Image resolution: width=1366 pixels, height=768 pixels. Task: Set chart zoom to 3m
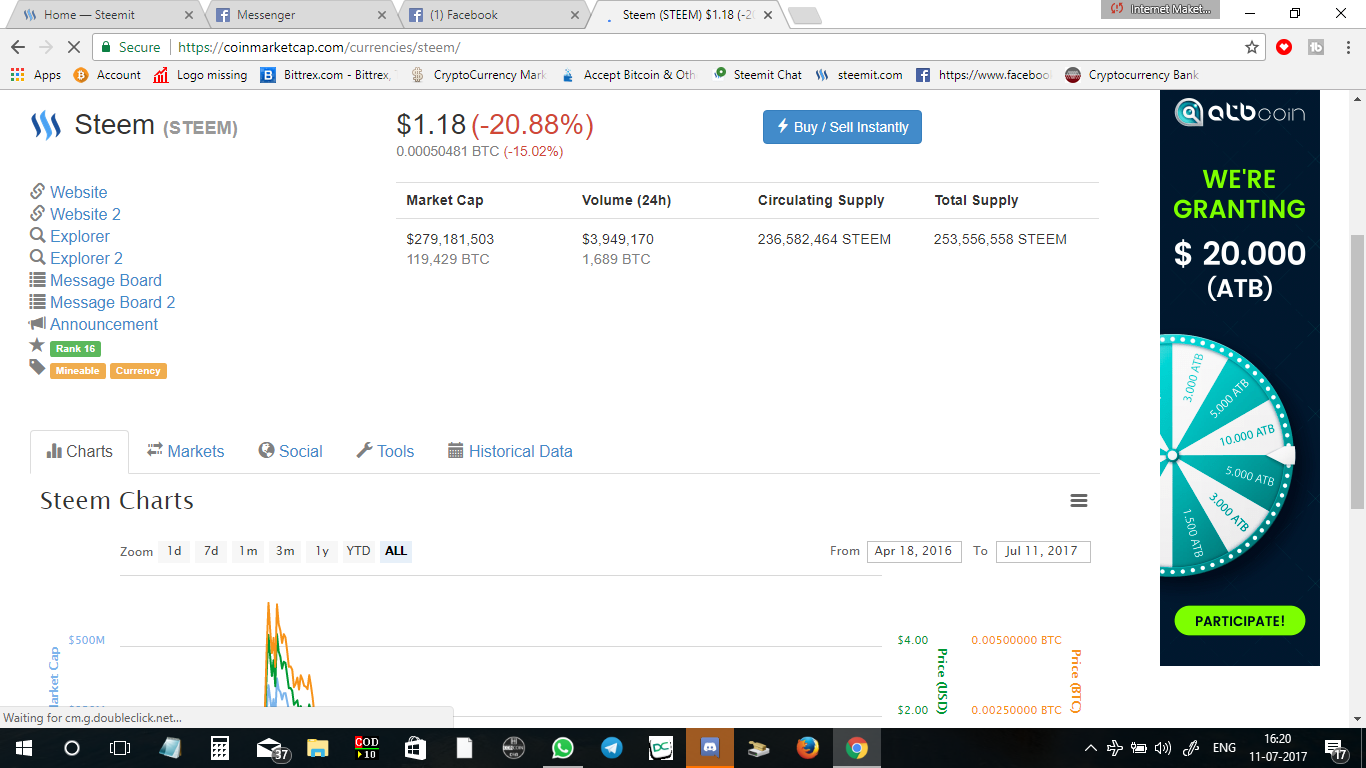[285, 551]
